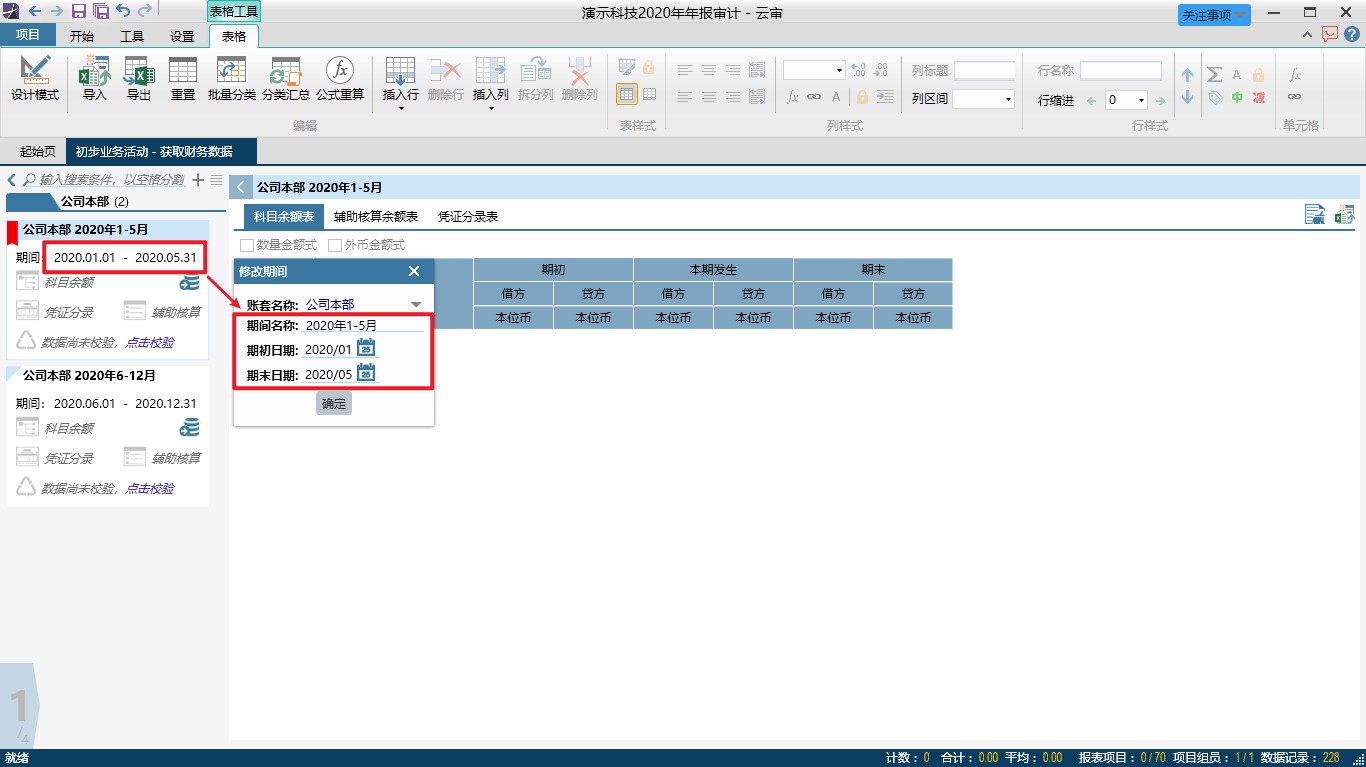Open the 关注事项 dropdown
The width and height of the screenshot is (1366, 767).
tap(1215, 15)
